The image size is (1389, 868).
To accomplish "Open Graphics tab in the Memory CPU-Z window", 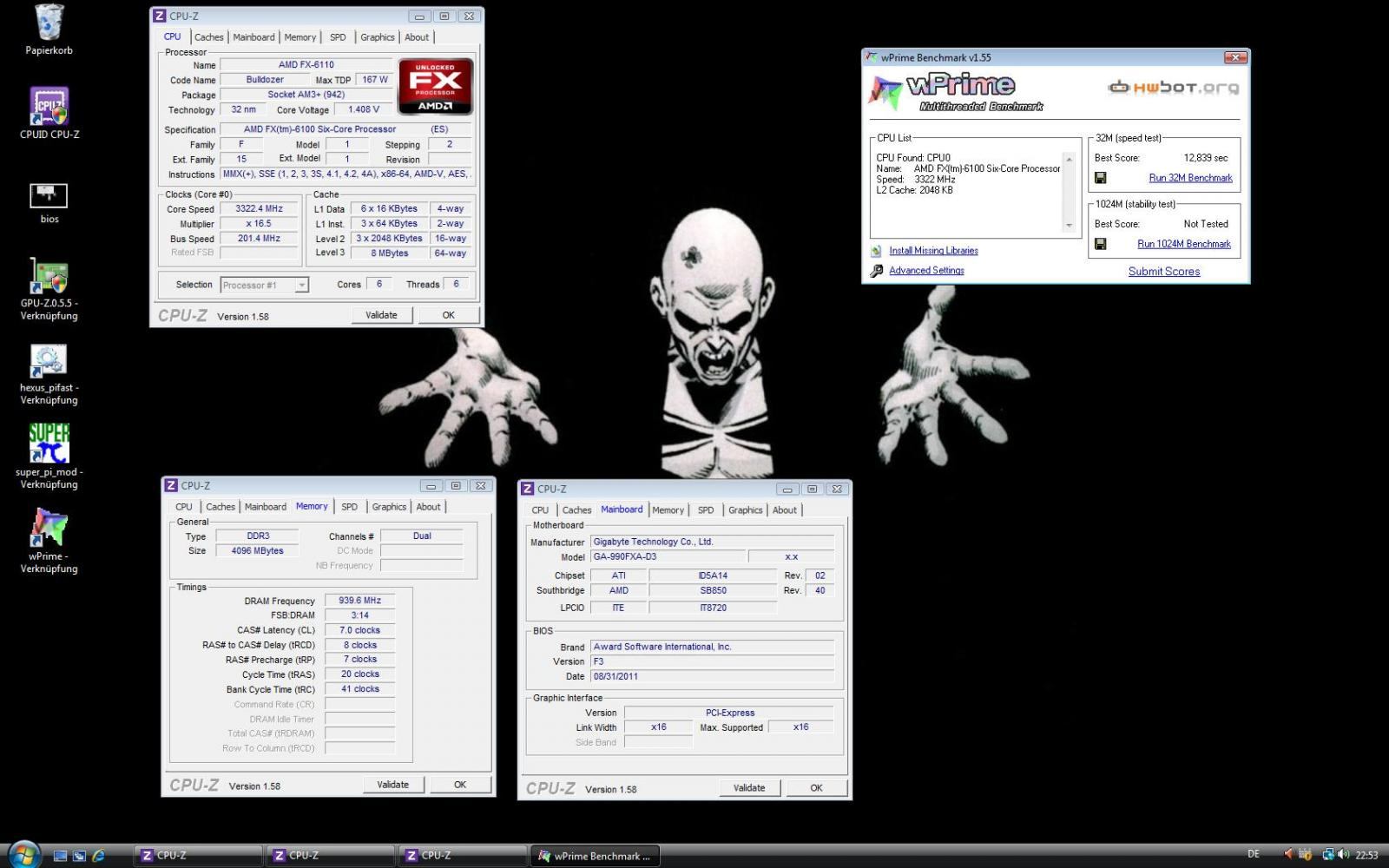I will coord(389,507).
